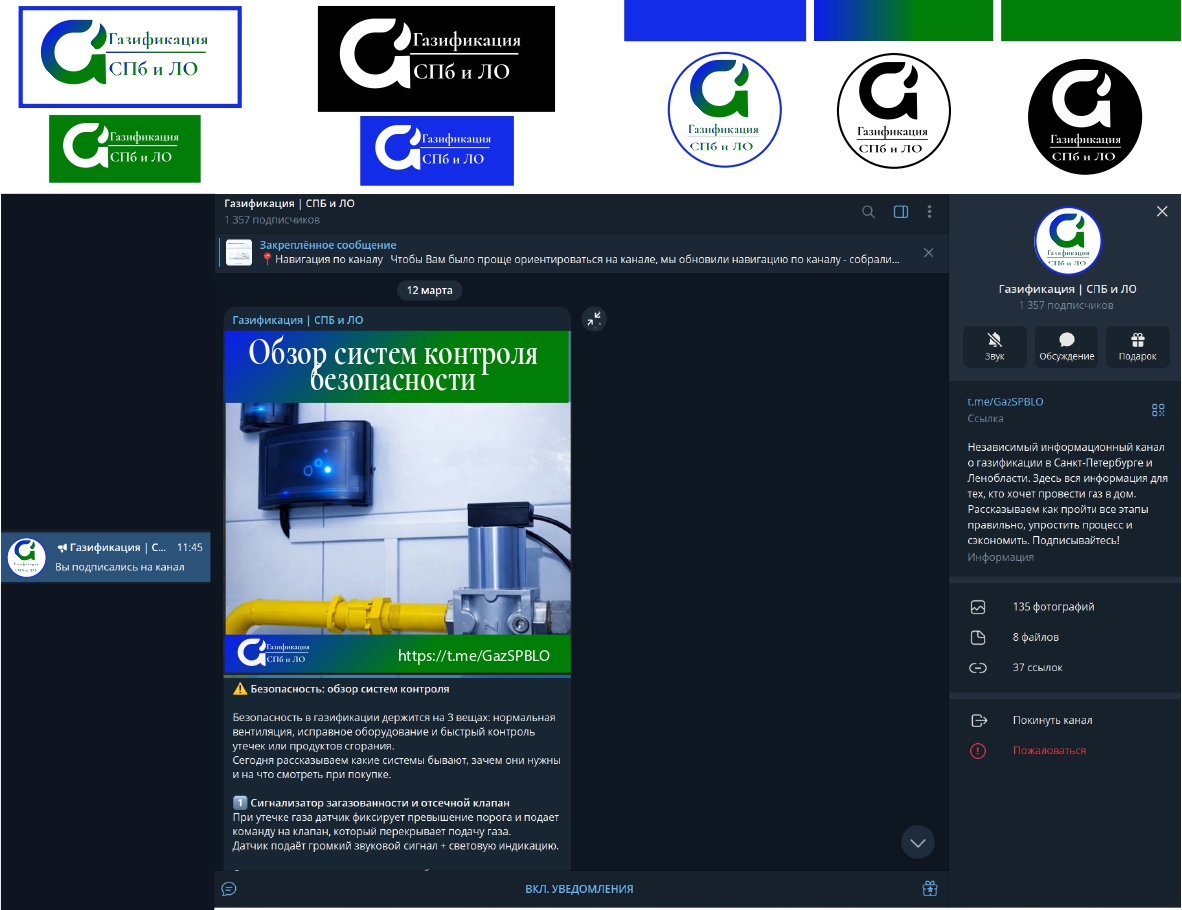Enable notifications with ВКЛ. УВЕДОМЛЕНИЯ
The height and width of the screenshot is (910, 1182).
579,889
